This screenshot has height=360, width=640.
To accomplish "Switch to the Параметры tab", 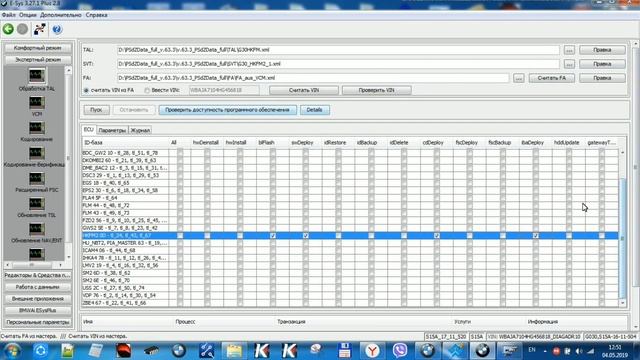I will (x=112, y=130).
